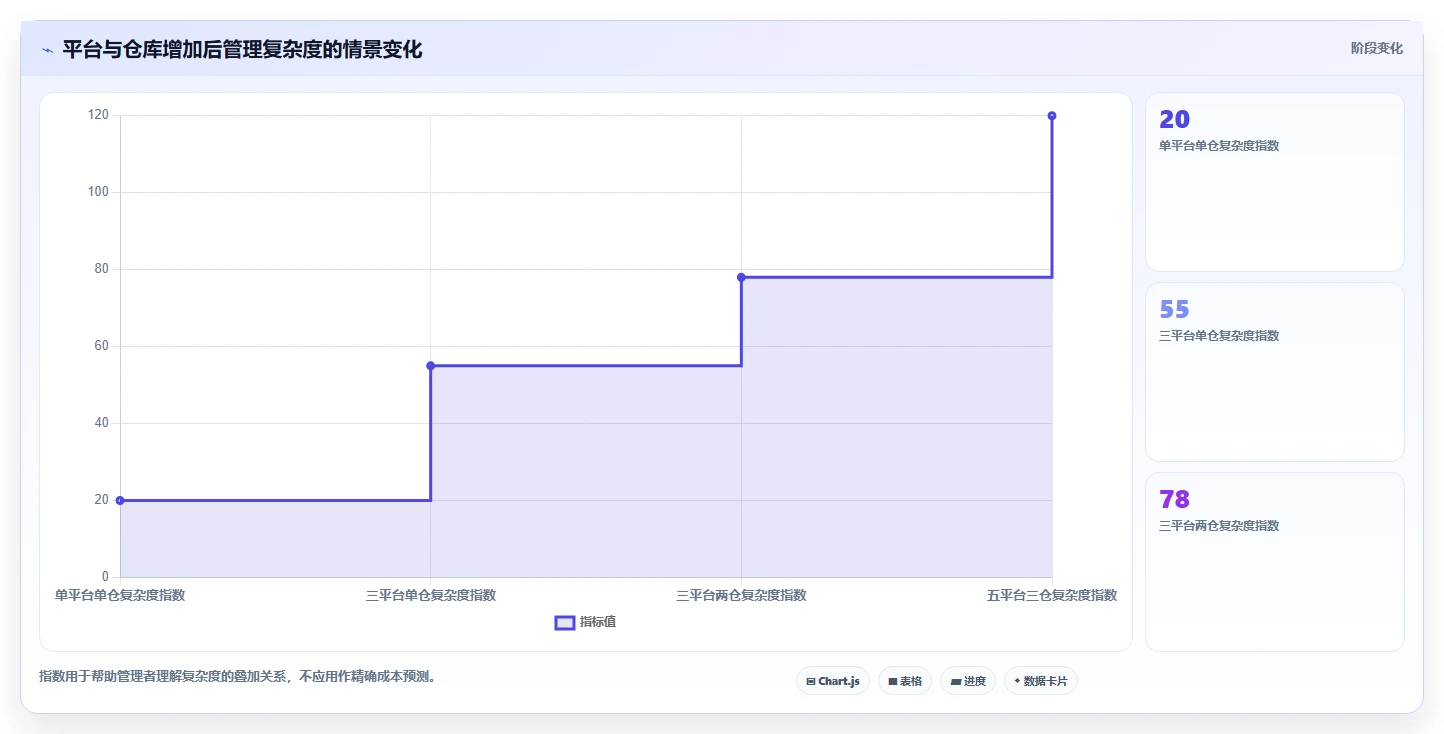
Task: Click the icon inside the 数据卡片 chip
Action: point(1017,681)
